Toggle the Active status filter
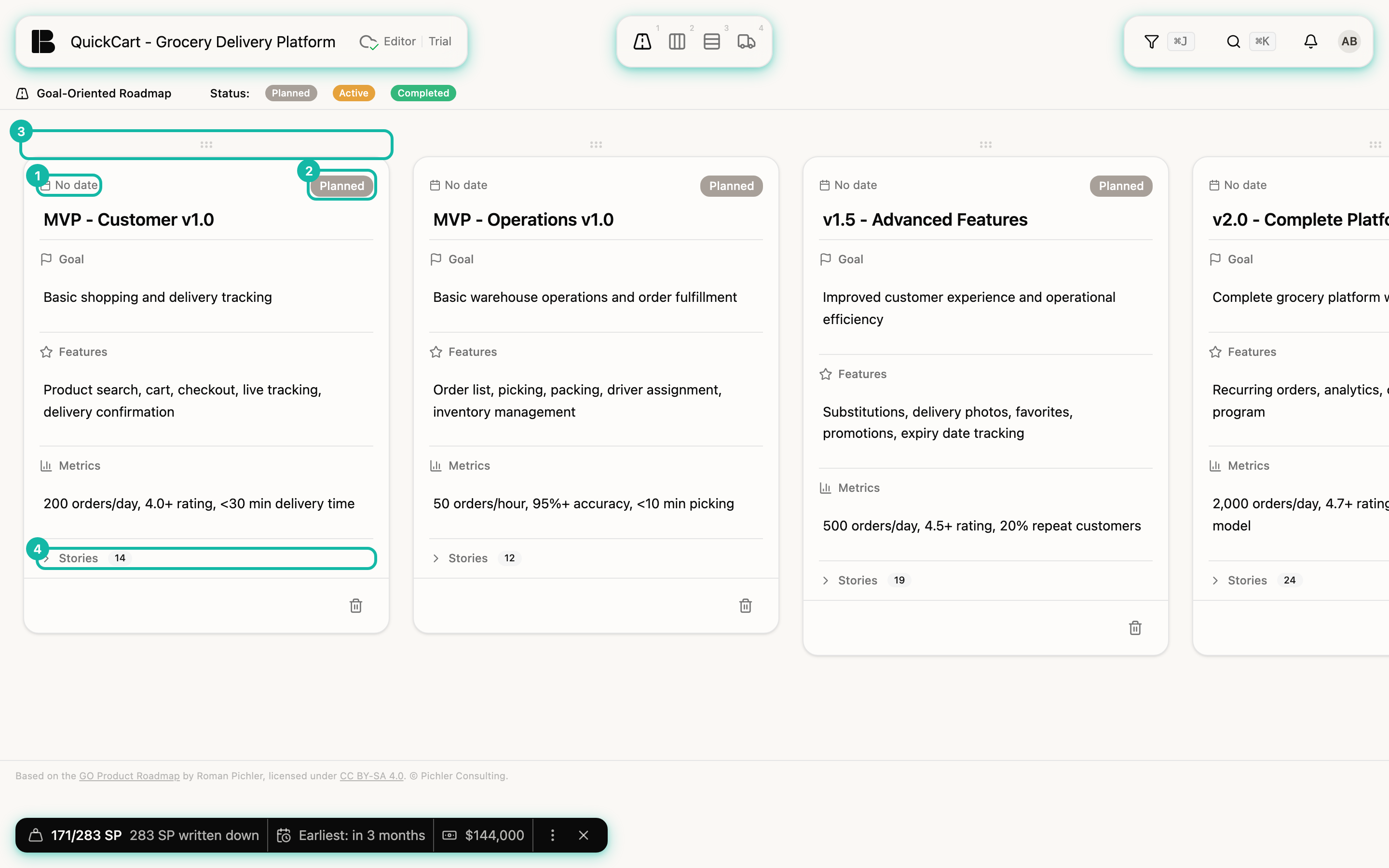The height and width of the screenshot is (868, 1389). (x=354, y=93)
